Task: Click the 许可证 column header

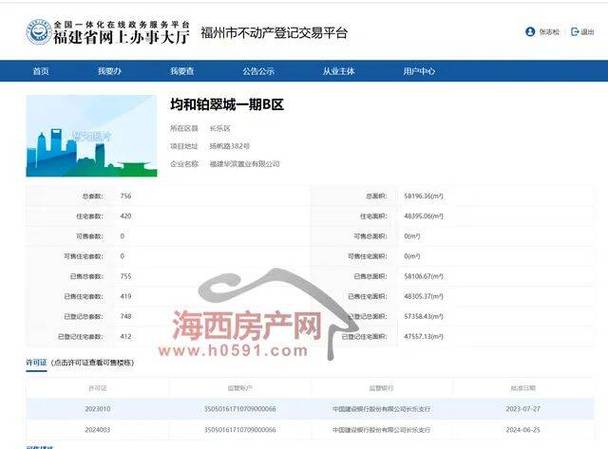Action: coord(97,388)
